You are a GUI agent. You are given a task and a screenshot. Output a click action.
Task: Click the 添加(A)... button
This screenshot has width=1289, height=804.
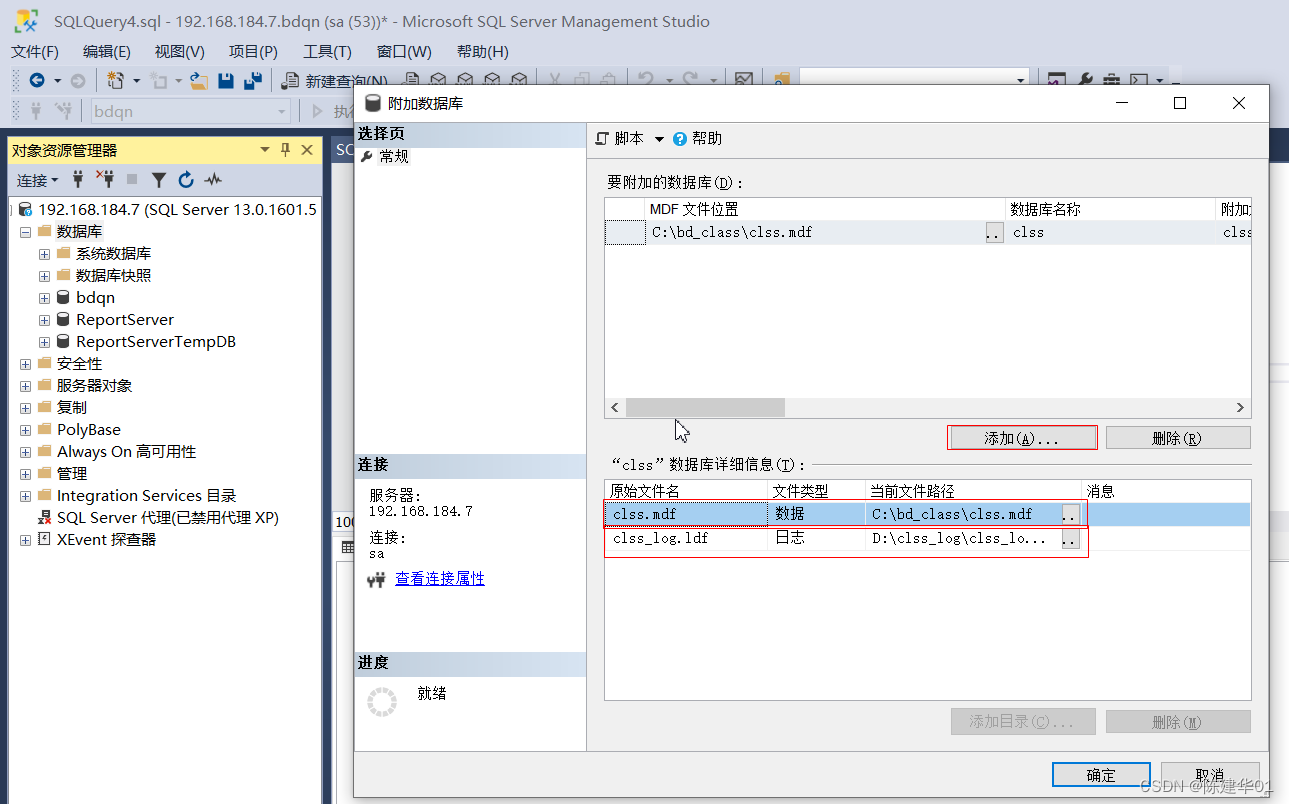click(1022, 438)
